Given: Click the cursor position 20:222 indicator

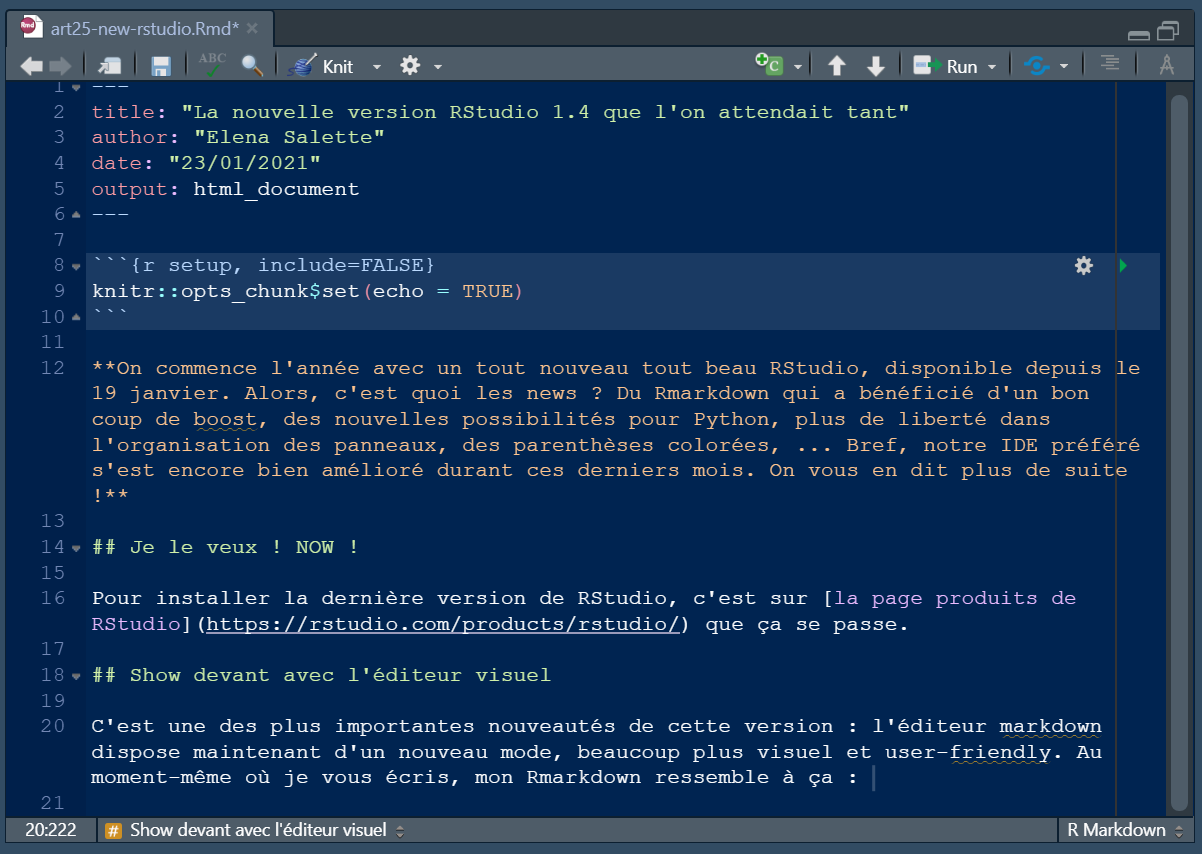Looking at the screenshot, I should pyautogui.click(x=50, y=830).
